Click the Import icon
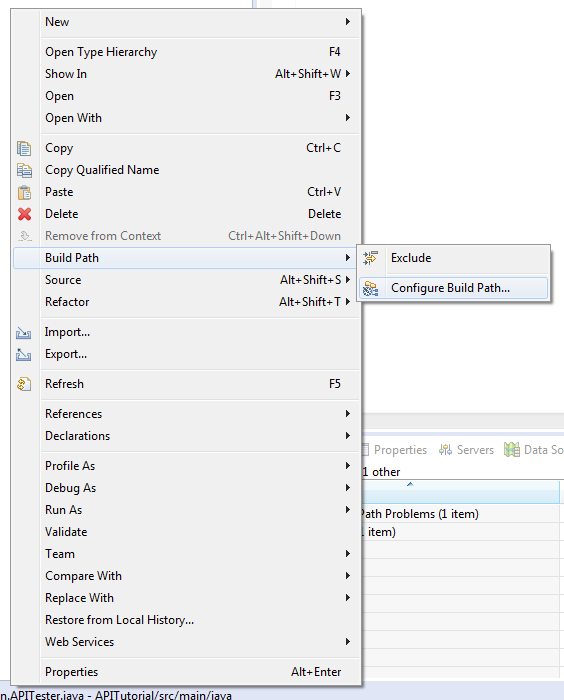 pyautogui.click(x=24, y=333)
